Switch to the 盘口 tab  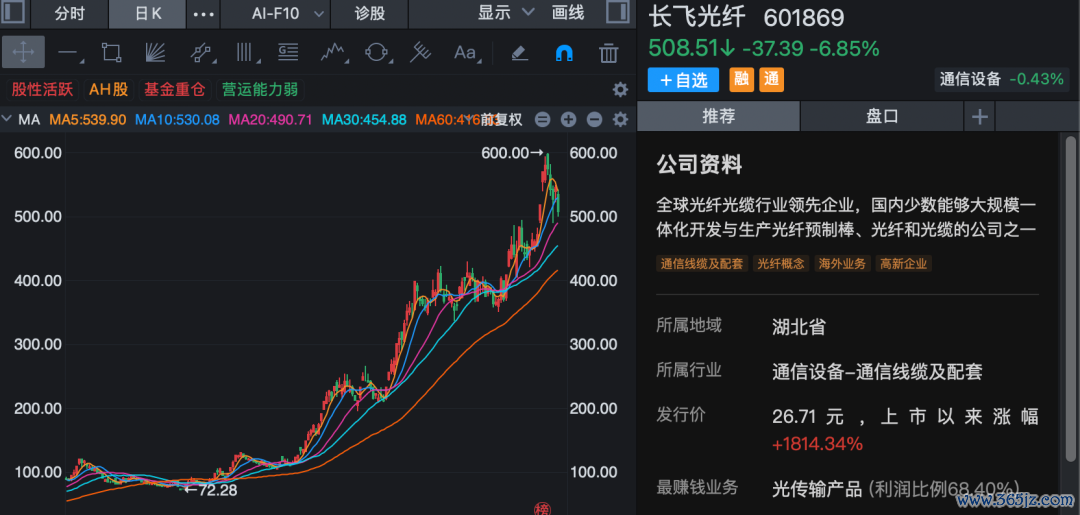[882, 116]
